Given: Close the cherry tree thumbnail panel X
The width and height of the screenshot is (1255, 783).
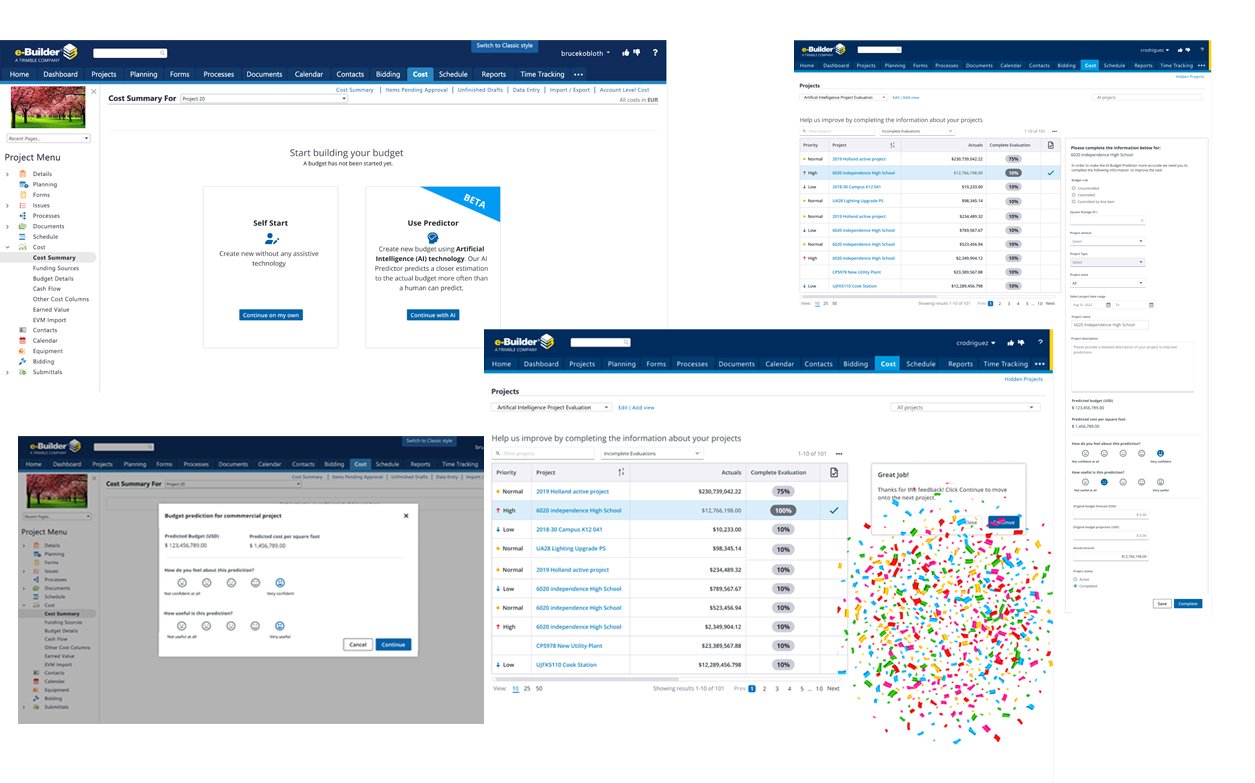Looking at the screenshot, I should 94,91.
